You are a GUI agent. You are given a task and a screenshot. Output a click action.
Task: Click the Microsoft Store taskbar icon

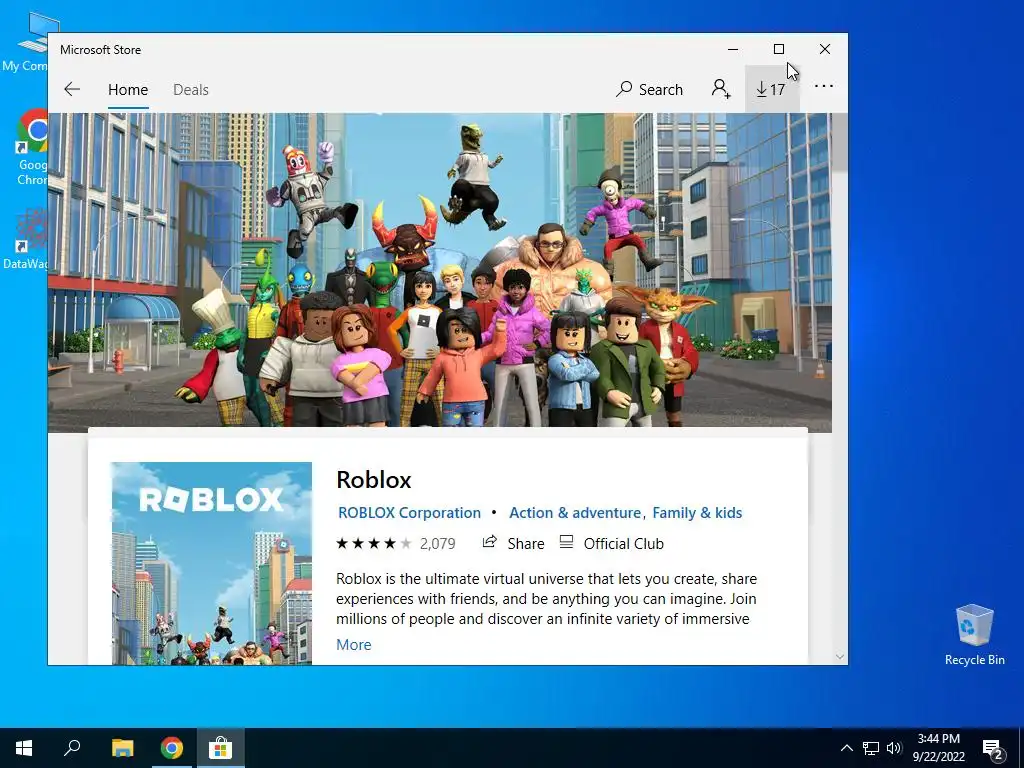(221, 748)
